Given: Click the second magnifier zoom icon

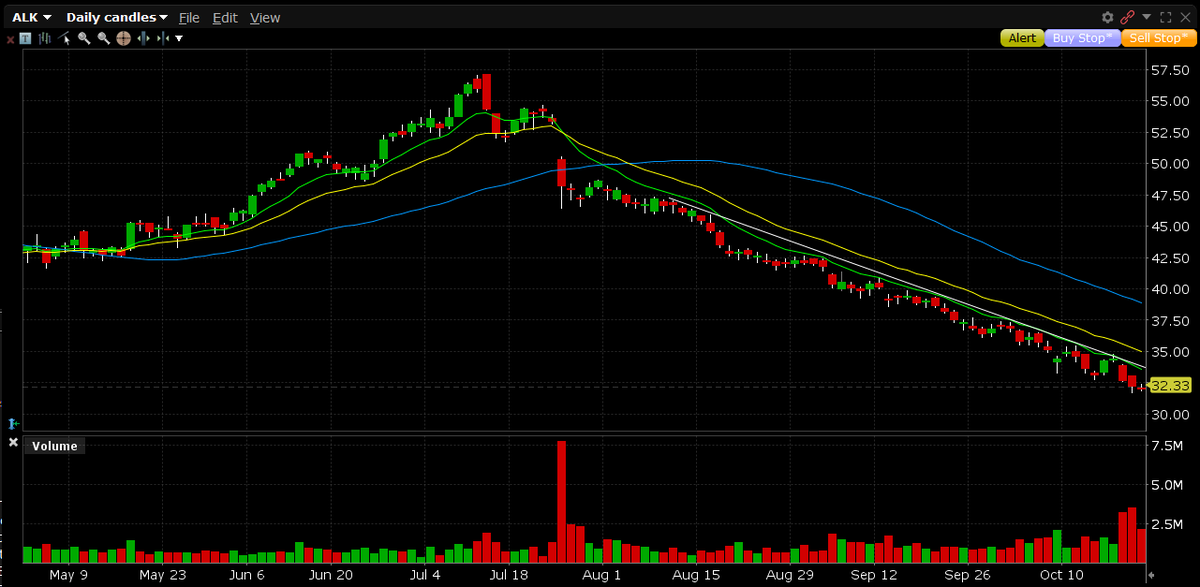Looking at the screenshot, I should [103, 38].
